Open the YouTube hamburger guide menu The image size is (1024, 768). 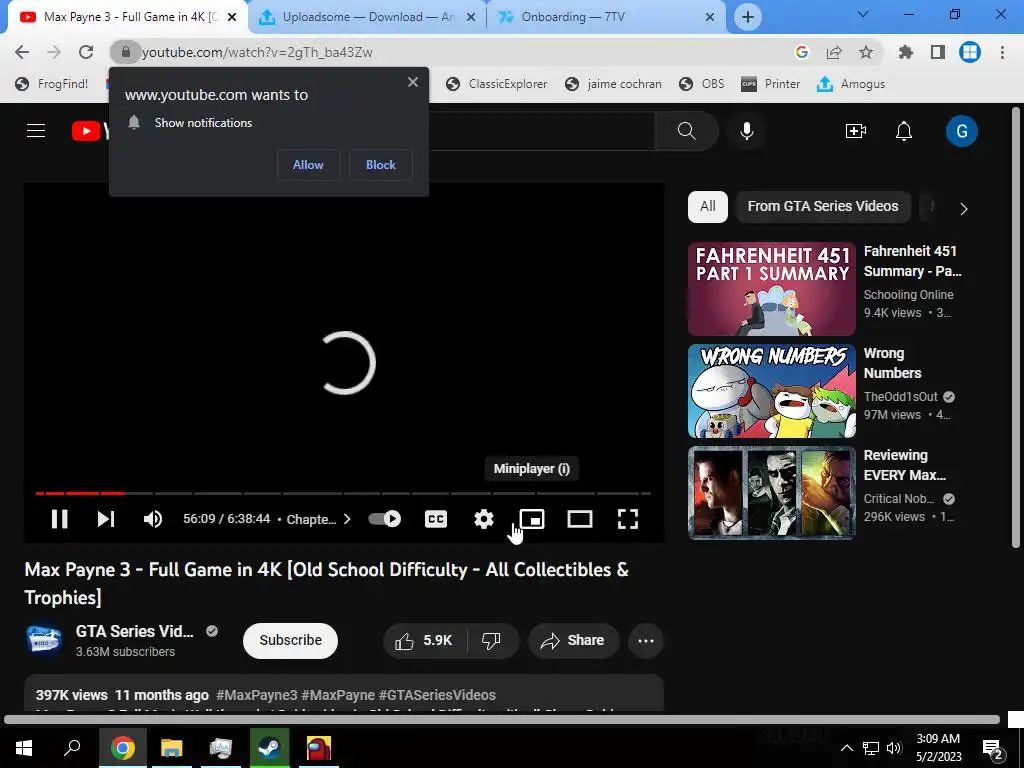[x=36, y=131]
